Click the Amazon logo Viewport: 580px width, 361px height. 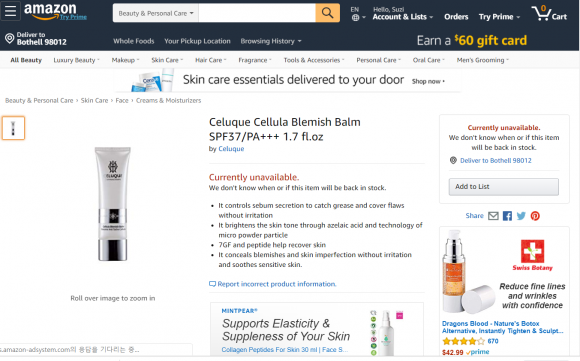tap(55, 11)
